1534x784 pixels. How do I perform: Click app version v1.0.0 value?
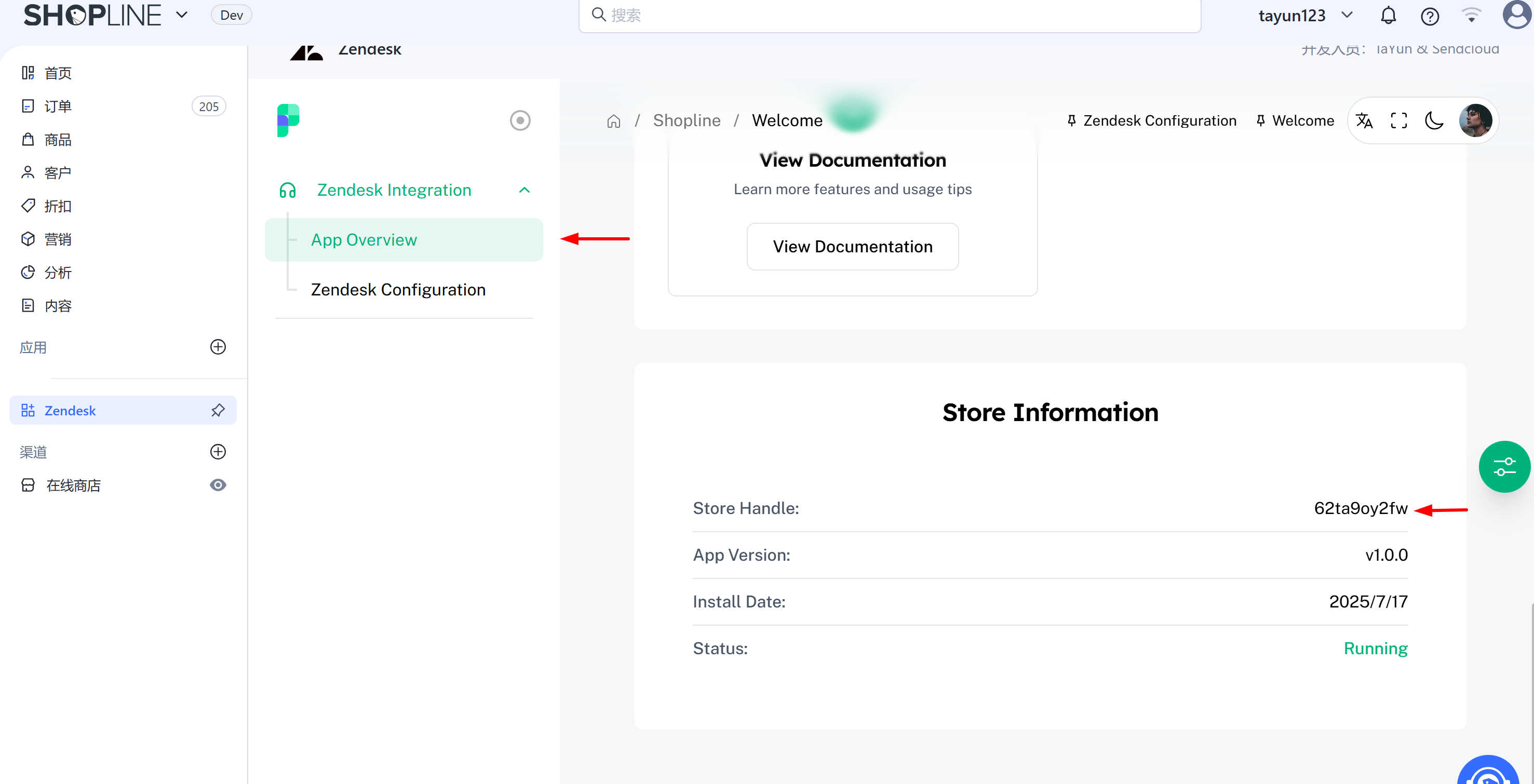pos(1387,555)
